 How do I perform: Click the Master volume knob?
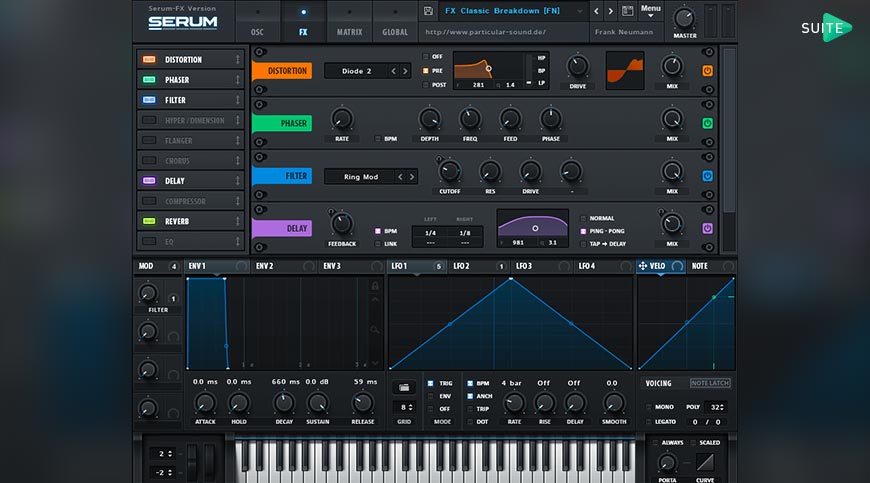coord(684,18)
